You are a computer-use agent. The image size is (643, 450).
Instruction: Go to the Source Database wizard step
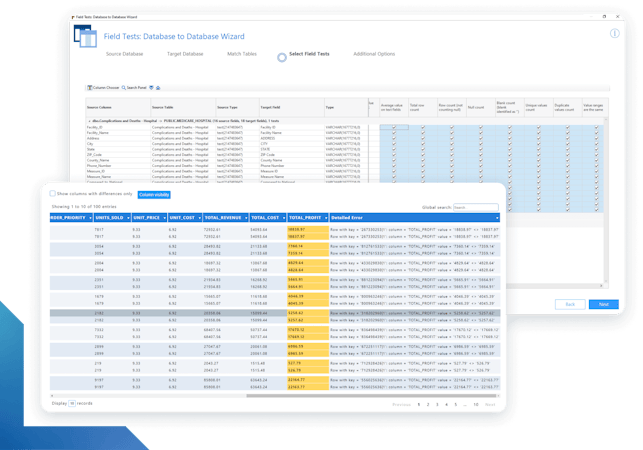[x=124, y=54]
